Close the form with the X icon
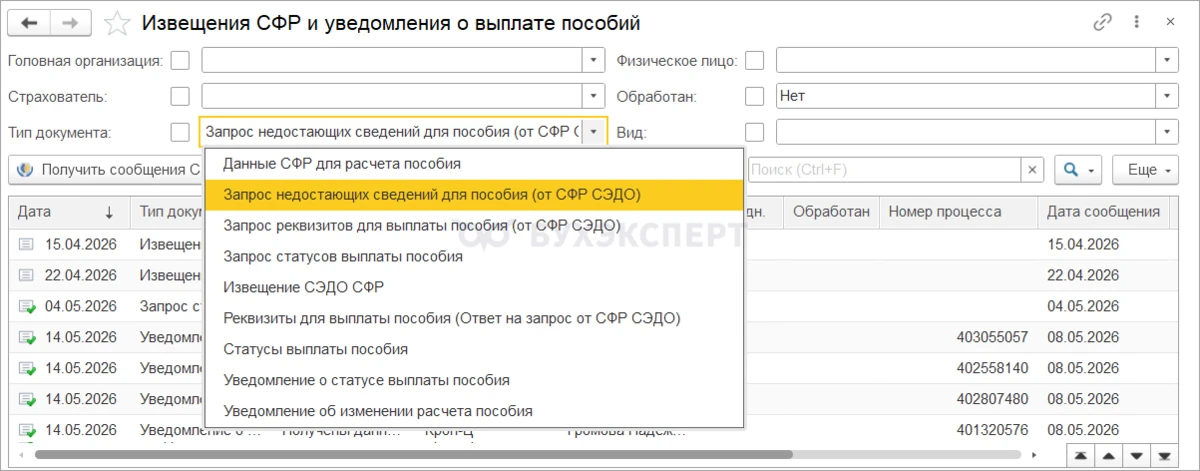The height and width of the screenshot is (471, 1200). tap(1171, 22)
